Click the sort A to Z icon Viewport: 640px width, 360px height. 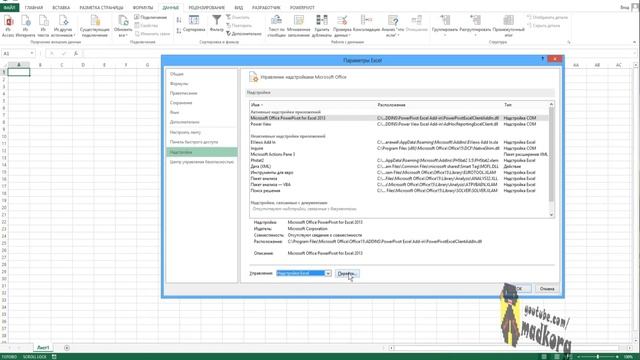179,20
